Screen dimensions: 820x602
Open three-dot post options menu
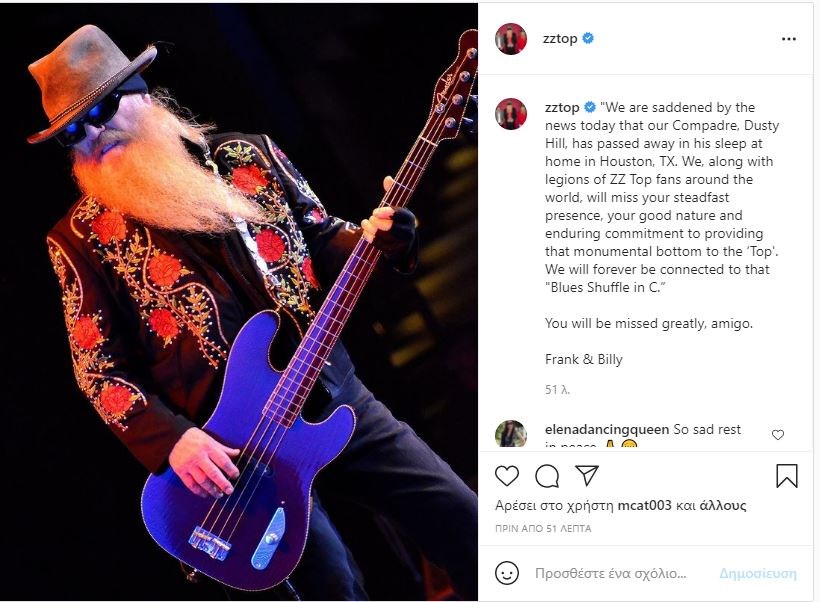click(789, 39)
